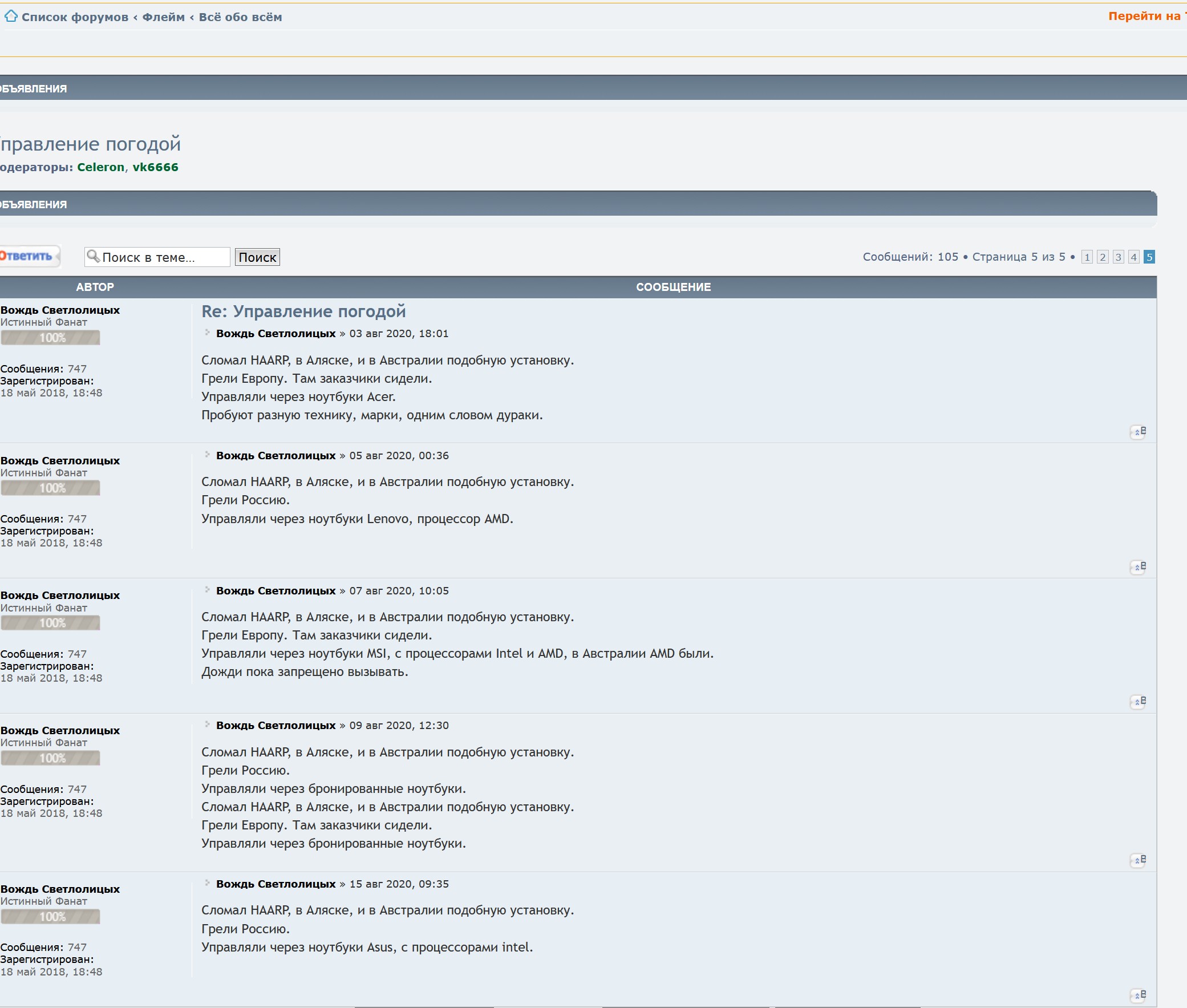Open moderator vk6666's profile
Image resolution: width=1187 pixels, height=1008 pixels.
pyautogui.click(x=155, y=167)
